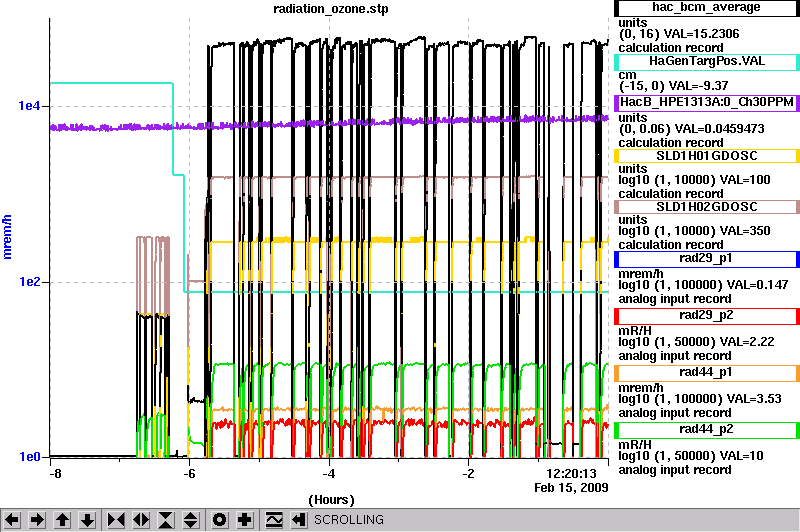Select the rad44_p2 legend entry
The width and height of the screenshot is (800, 532).
coord(707,430)
